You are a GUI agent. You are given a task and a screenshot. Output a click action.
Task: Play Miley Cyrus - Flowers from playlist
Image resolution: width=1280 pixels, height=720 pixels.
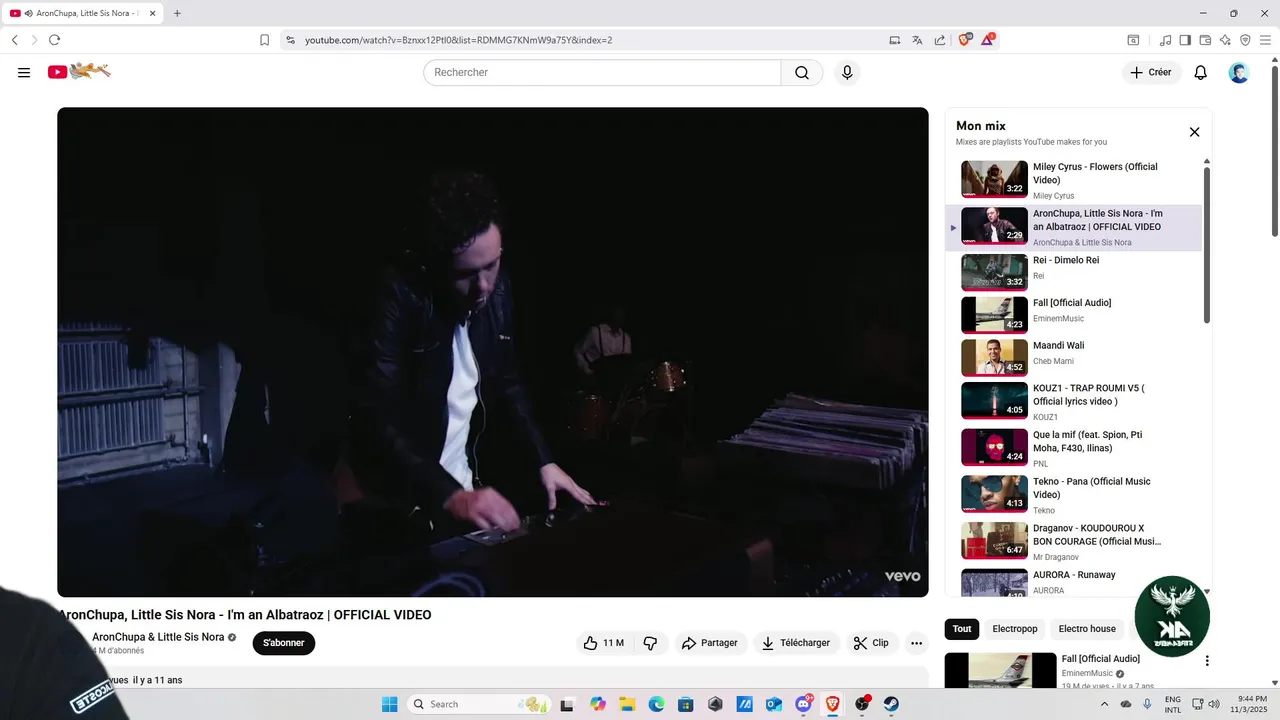click(x=1074, y=180)
